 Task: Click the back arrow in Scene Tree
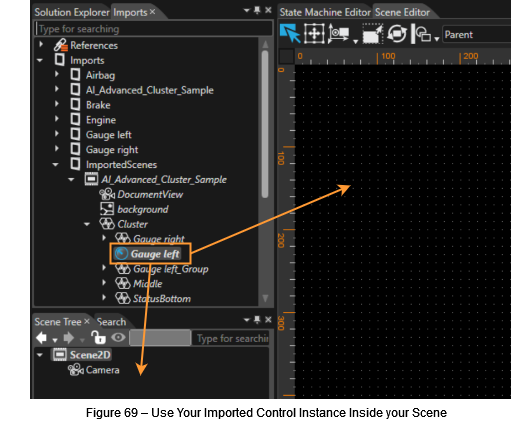42,338
